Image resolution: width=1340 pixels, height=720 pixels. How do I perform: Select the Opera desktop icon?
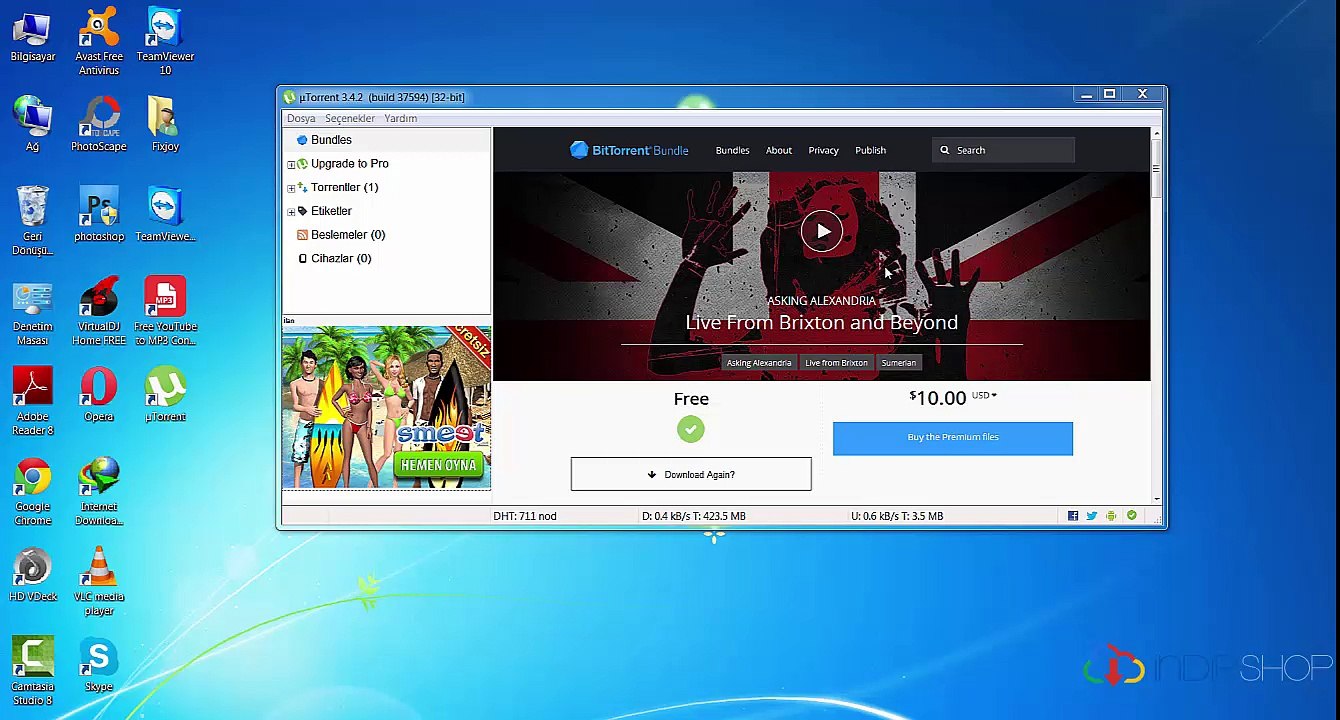coord(99,395)
